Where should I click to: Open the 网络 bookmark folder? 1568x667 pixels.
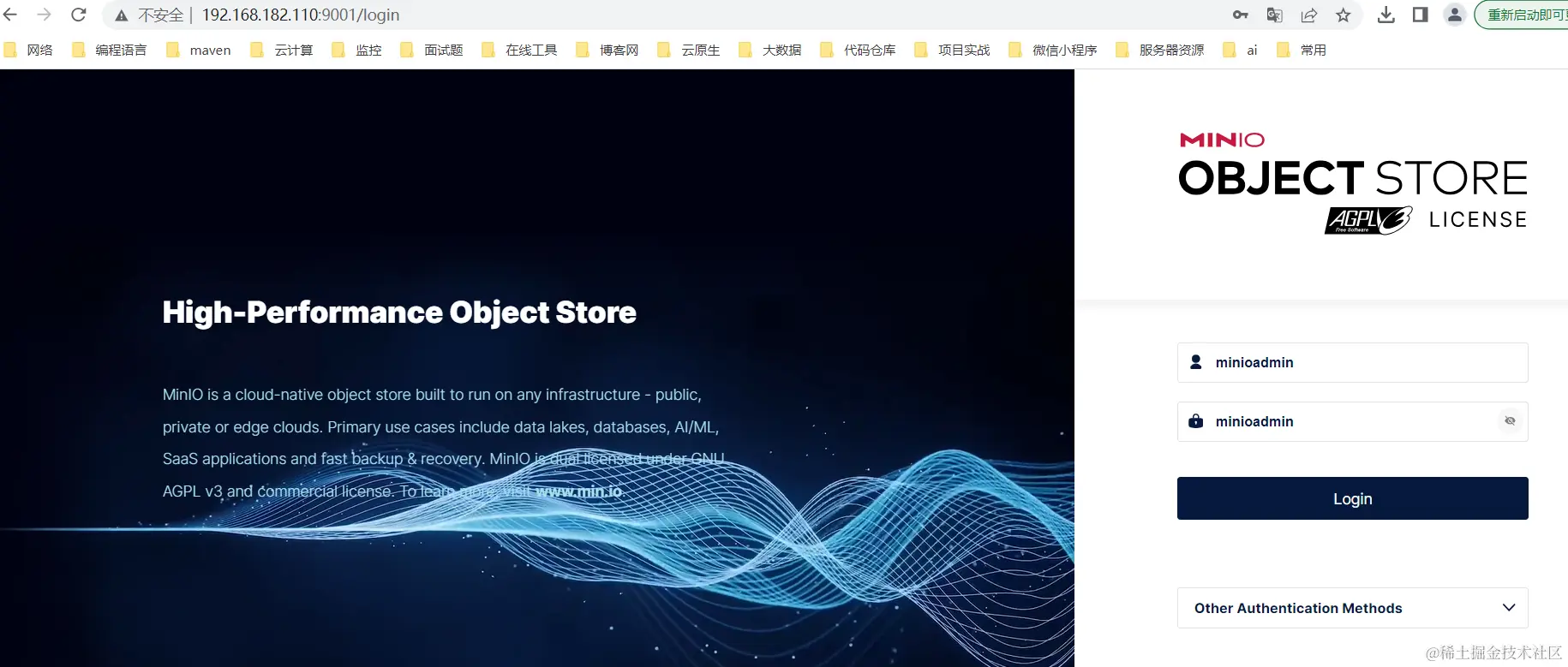[x=29, y=50]
